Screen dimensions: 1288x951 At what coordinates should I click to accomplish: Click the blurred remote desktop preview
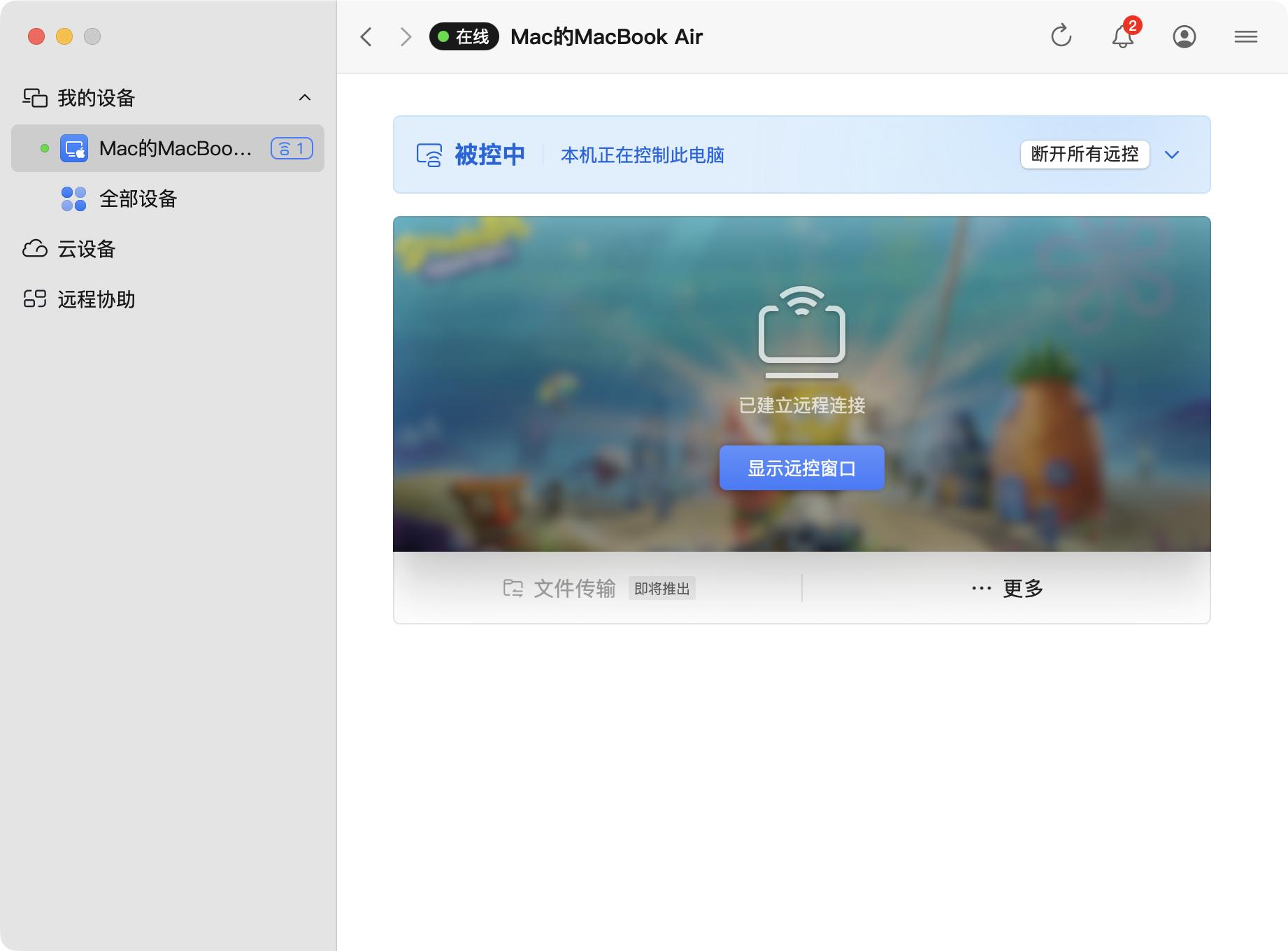(x=802, y=384)
